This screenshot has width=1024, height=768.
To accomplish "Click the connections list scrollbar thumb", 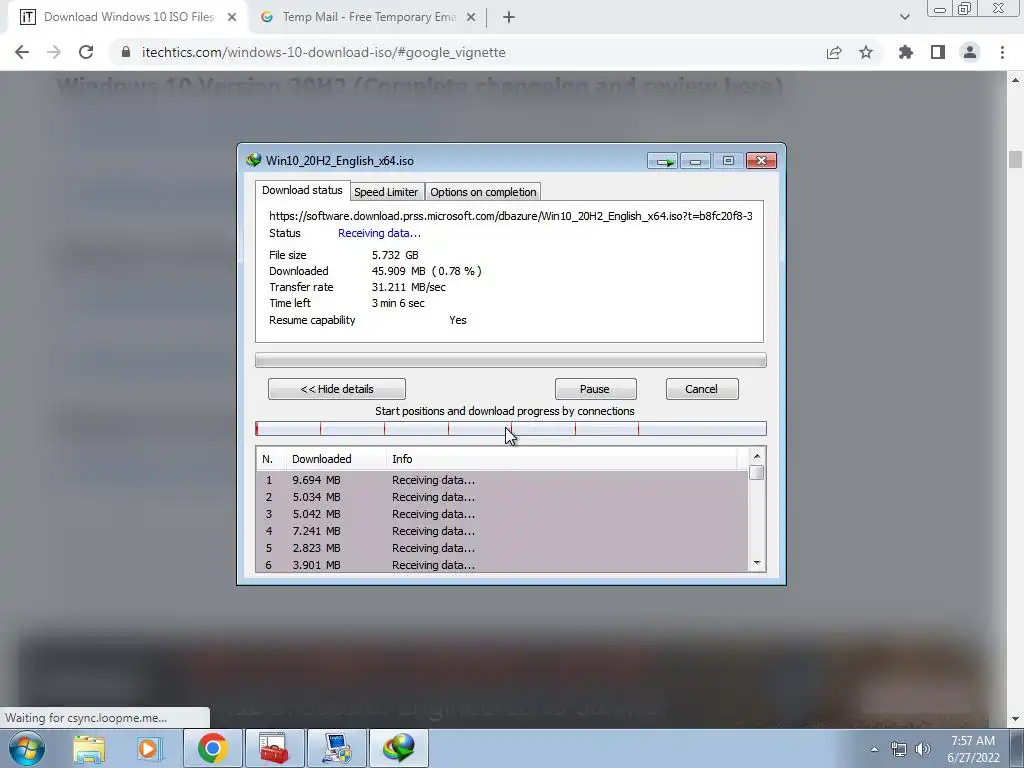I will coord(757,472).
